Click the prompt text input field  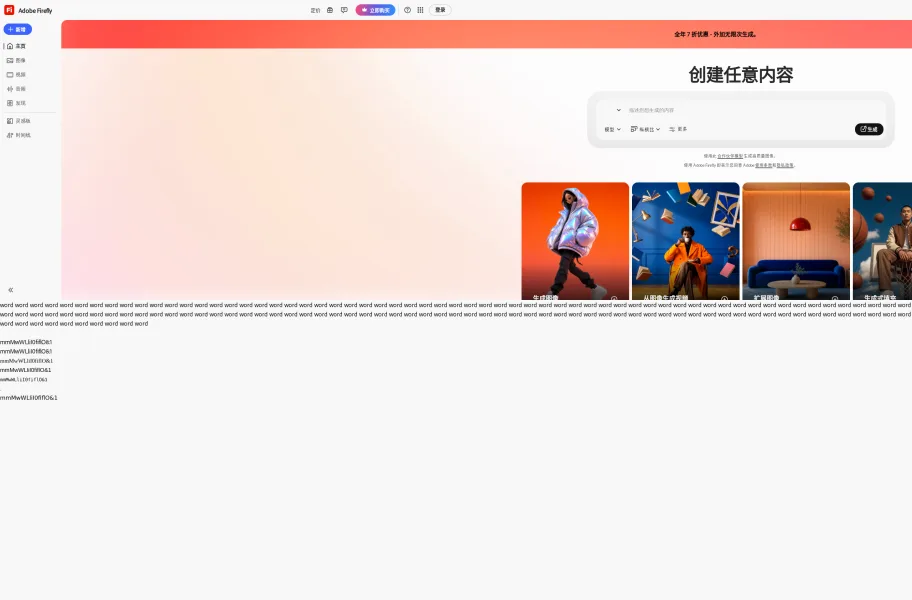click(753, 110)
